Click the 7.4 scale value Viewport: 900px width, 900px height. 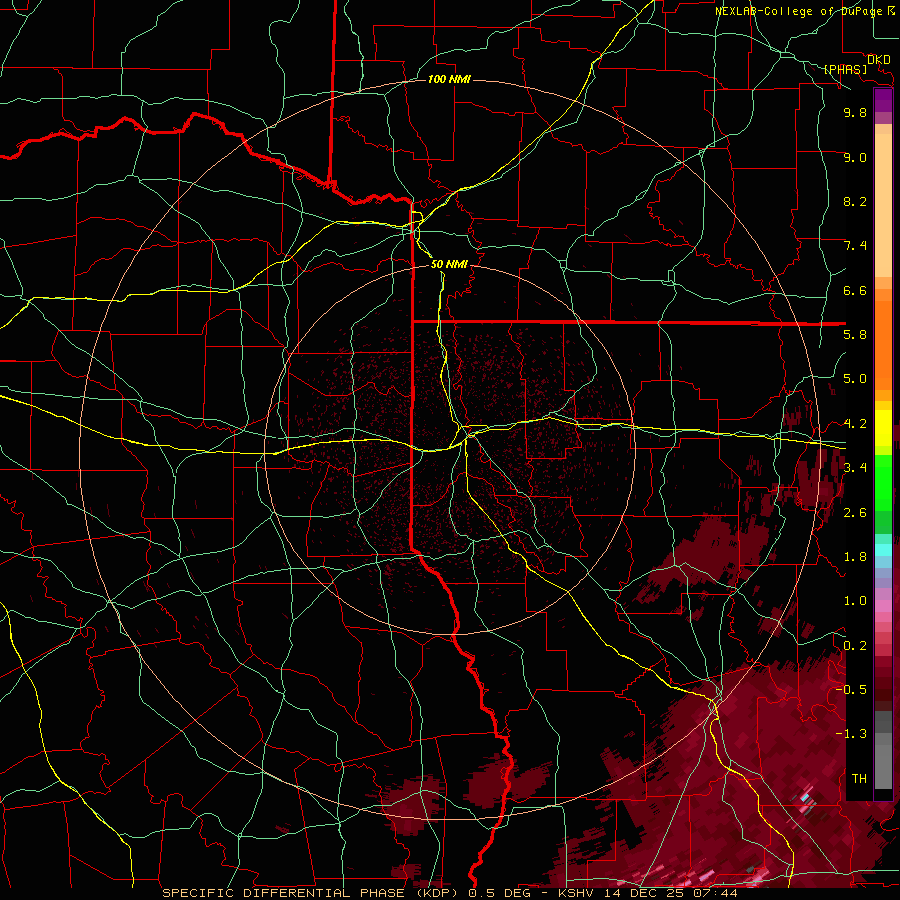click(855, 246)
